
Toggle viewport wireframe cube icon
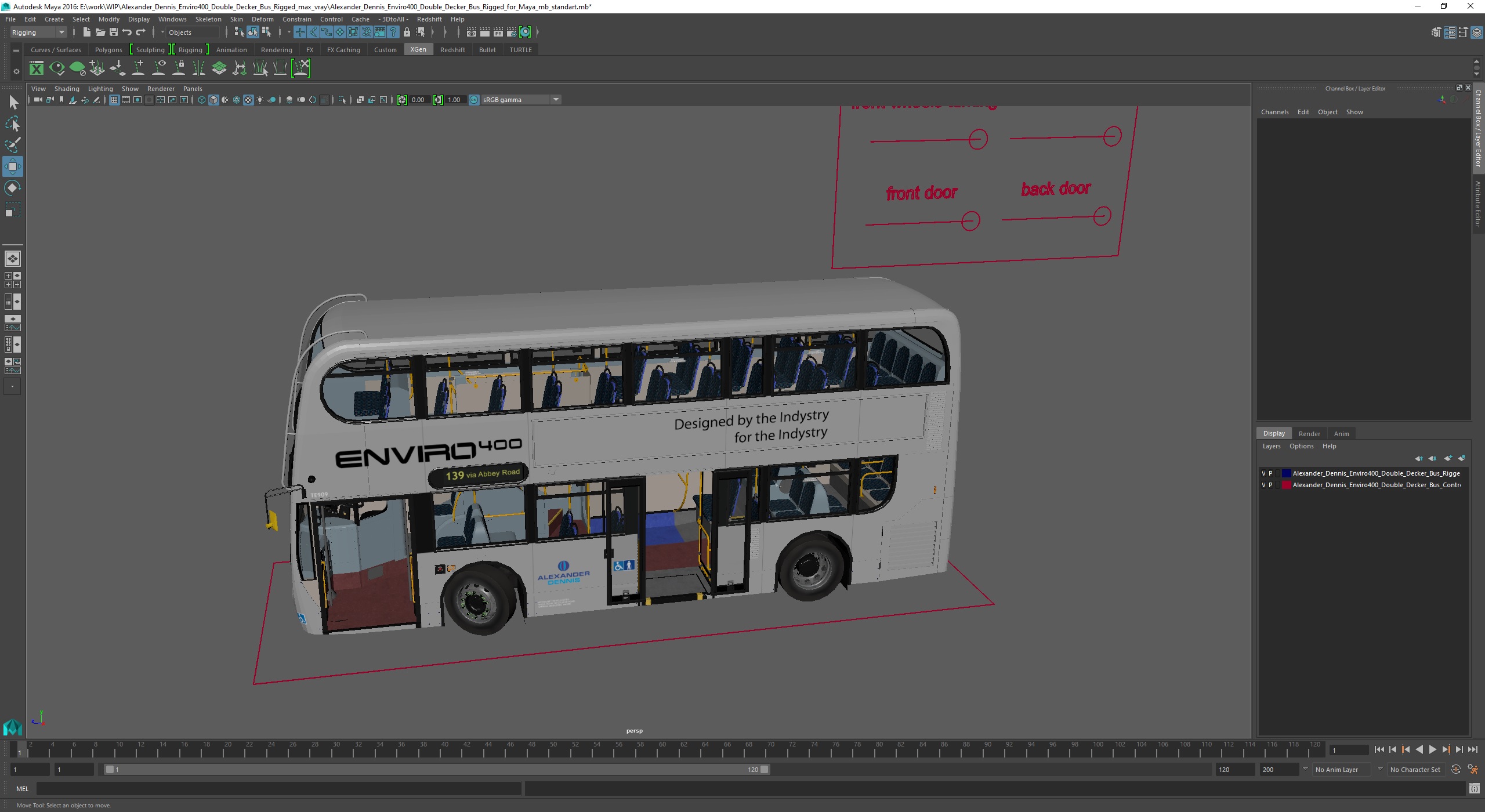point(202,100)
